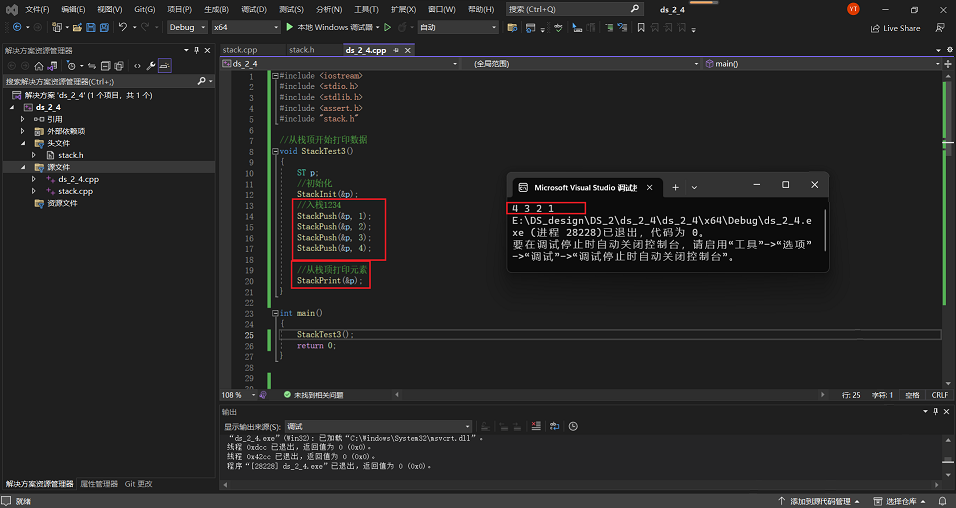Click the Navigate Backward icon

tap(17, 27)
